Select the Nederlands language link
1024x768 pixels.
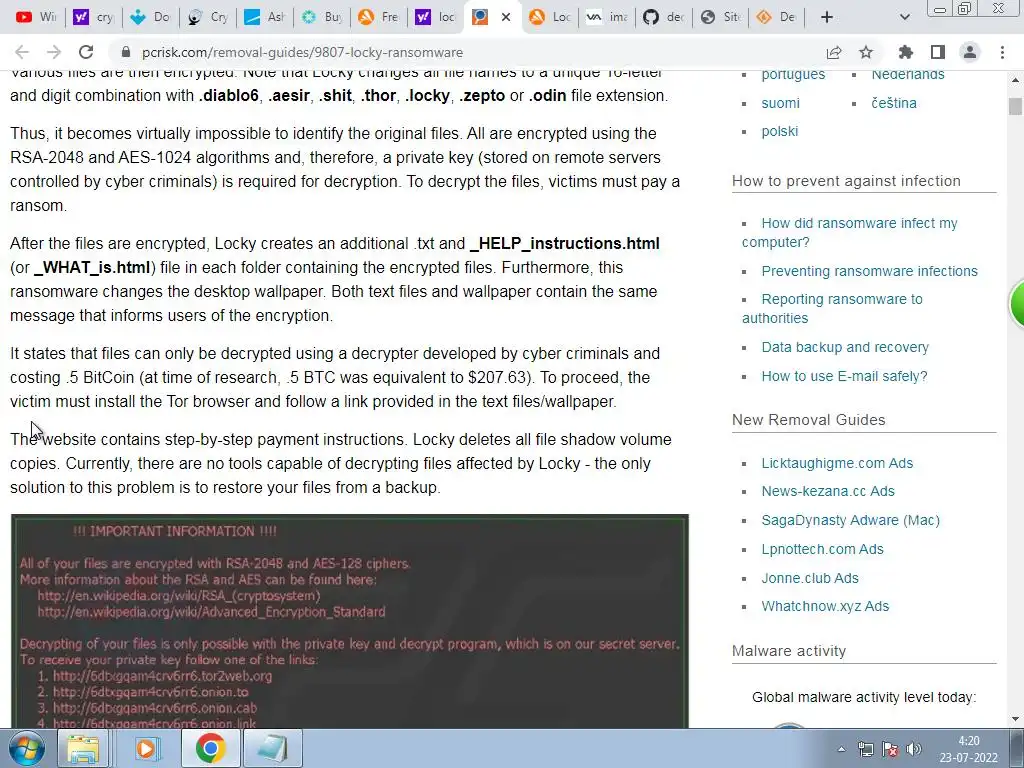[908, 74]
